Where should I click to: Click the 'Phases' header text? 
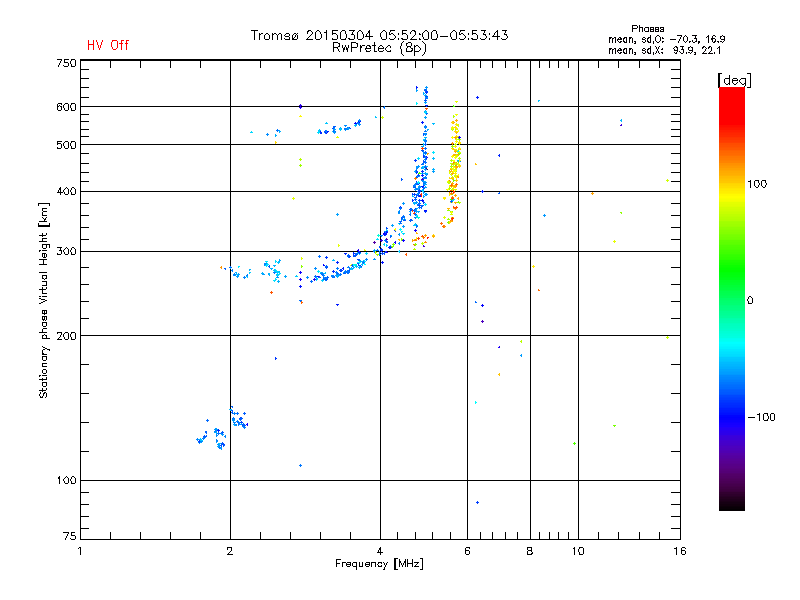coord(647,29)
